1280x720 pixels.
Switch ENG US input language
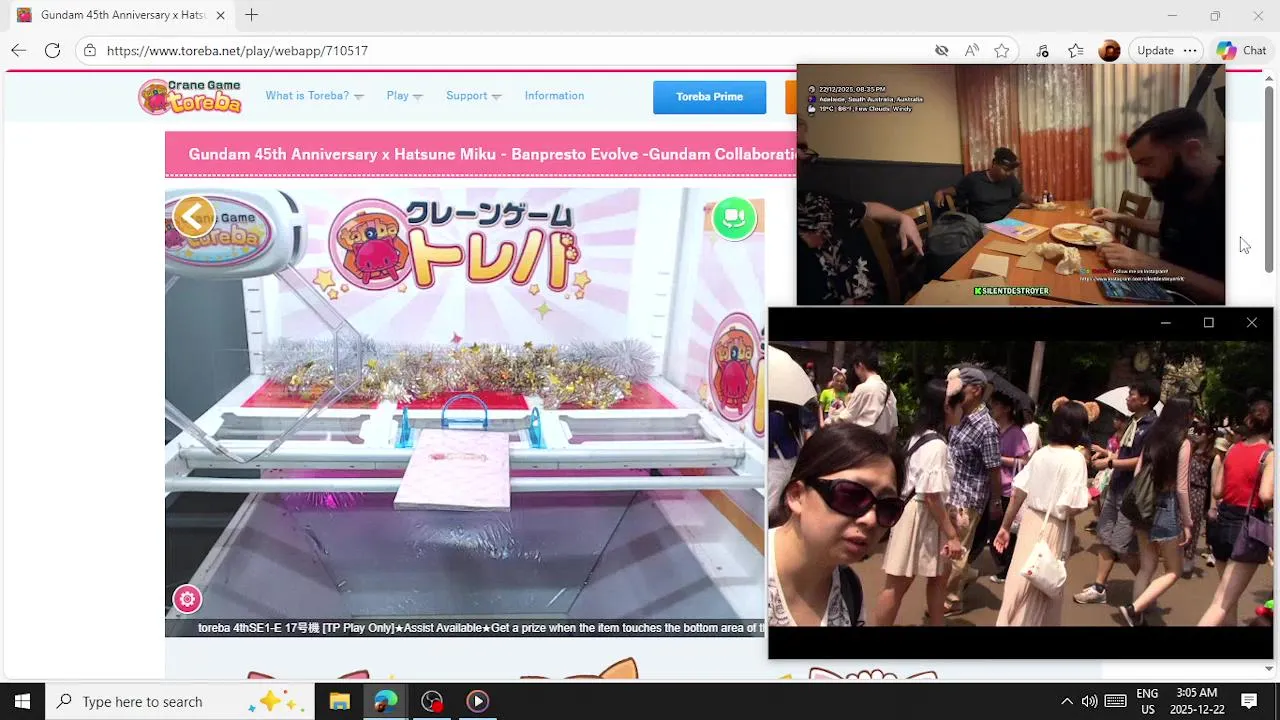(1147, 701)
